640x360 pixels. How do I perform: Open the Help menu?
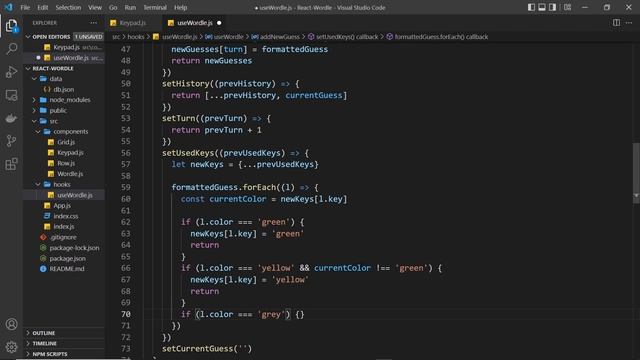tap(180, 7)
